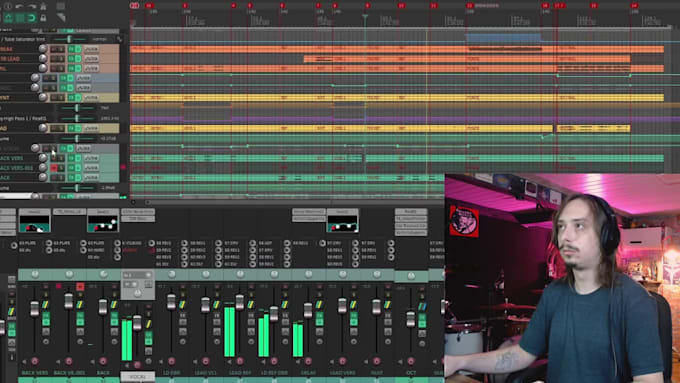Image resolution: width=680 pixels, height=383 pixels.
Task: Click the FX slot on the BACK VR-RES mixer strip
Action: click(x=69, y=212)
